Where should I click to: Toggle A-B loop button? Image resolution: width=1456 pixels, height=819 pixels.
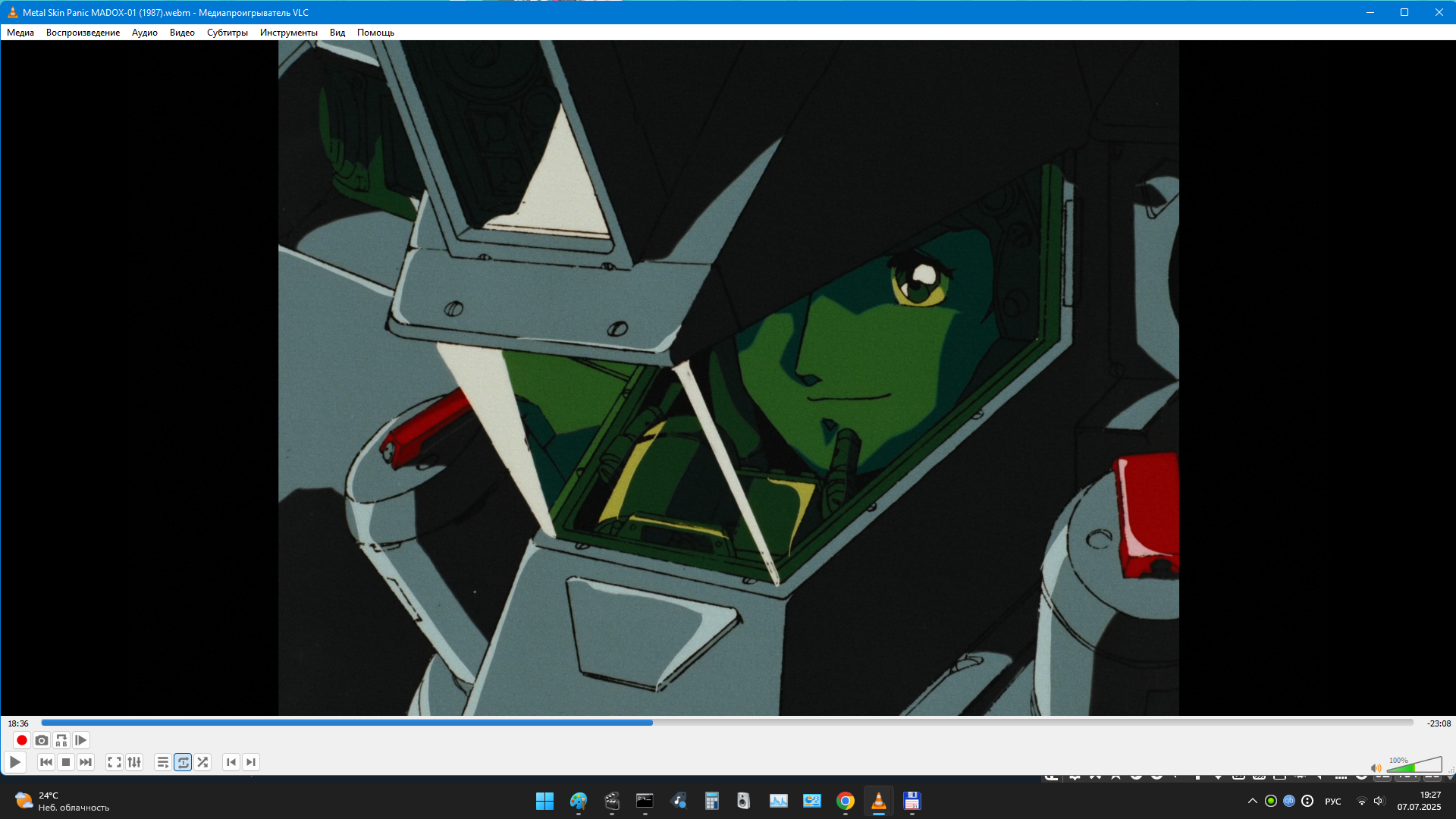pyautogui.click(x=61, y=740)
